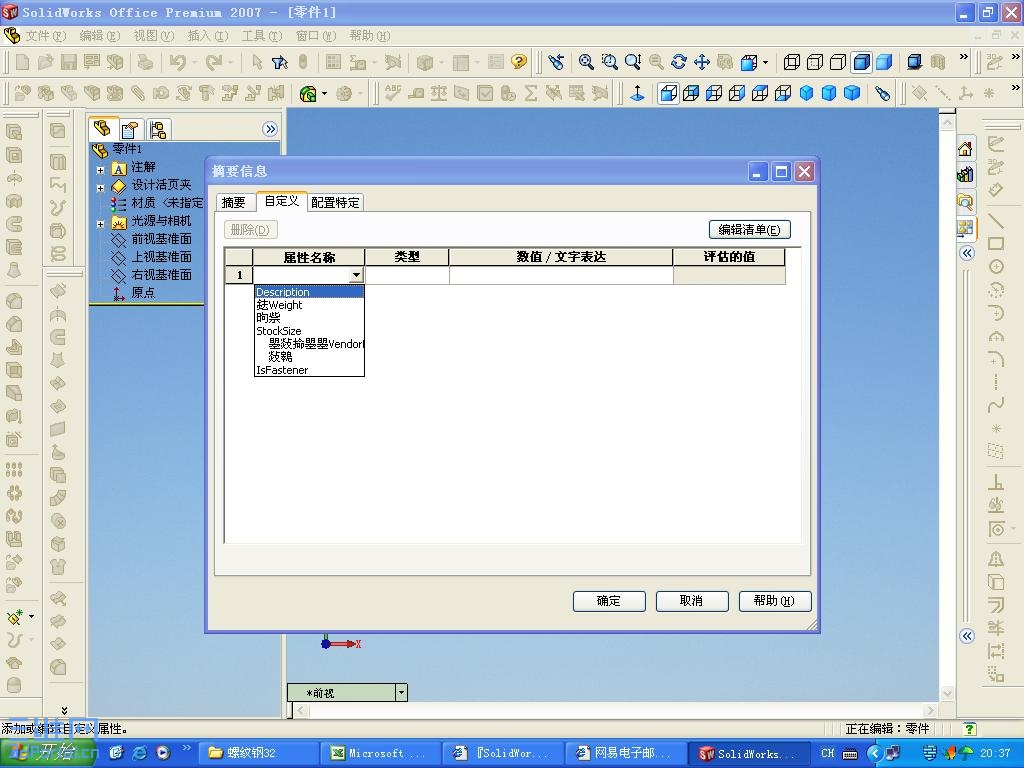Image resolution: width=1024 pixels, height=768 pixels.
Task: Select StockSize in the property list
Action: coord(308,331)
